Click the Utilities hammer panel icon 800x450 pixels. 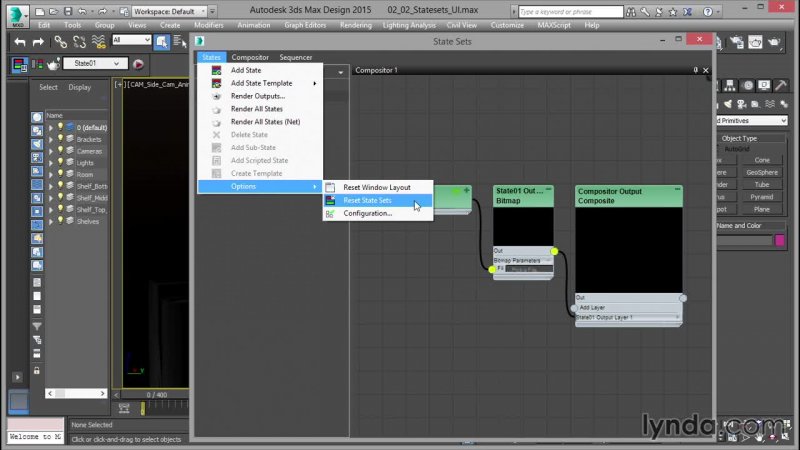coord(781,85)
